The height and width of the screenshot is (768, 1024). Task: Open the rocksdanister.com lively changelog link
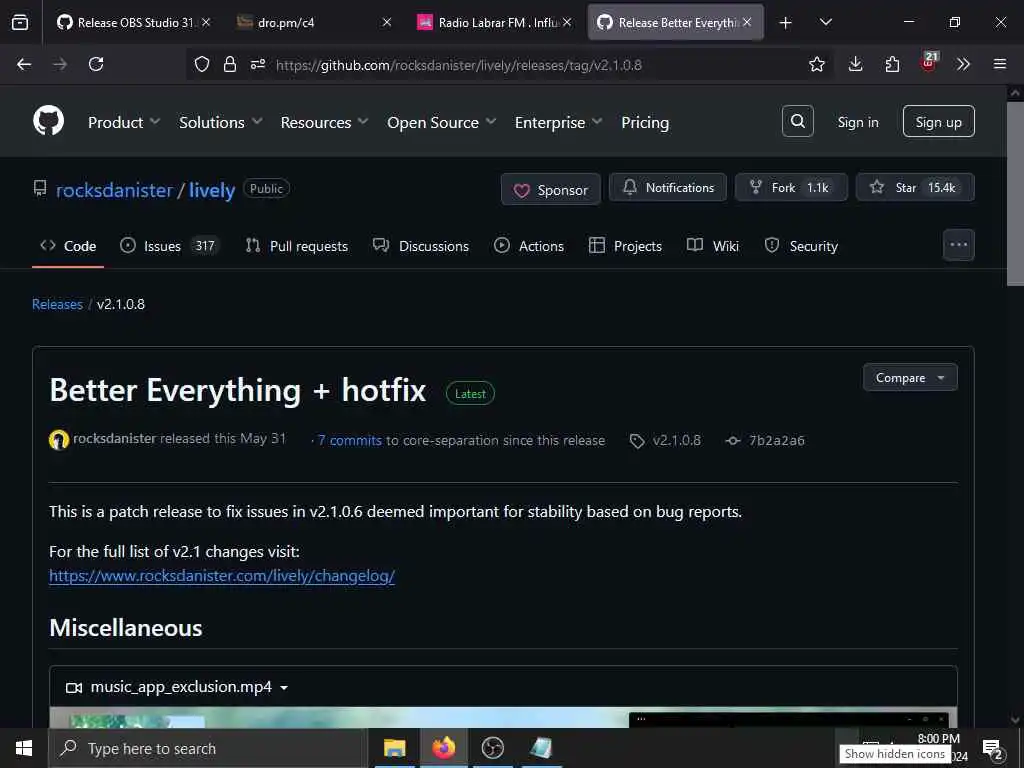pos(222,575)
